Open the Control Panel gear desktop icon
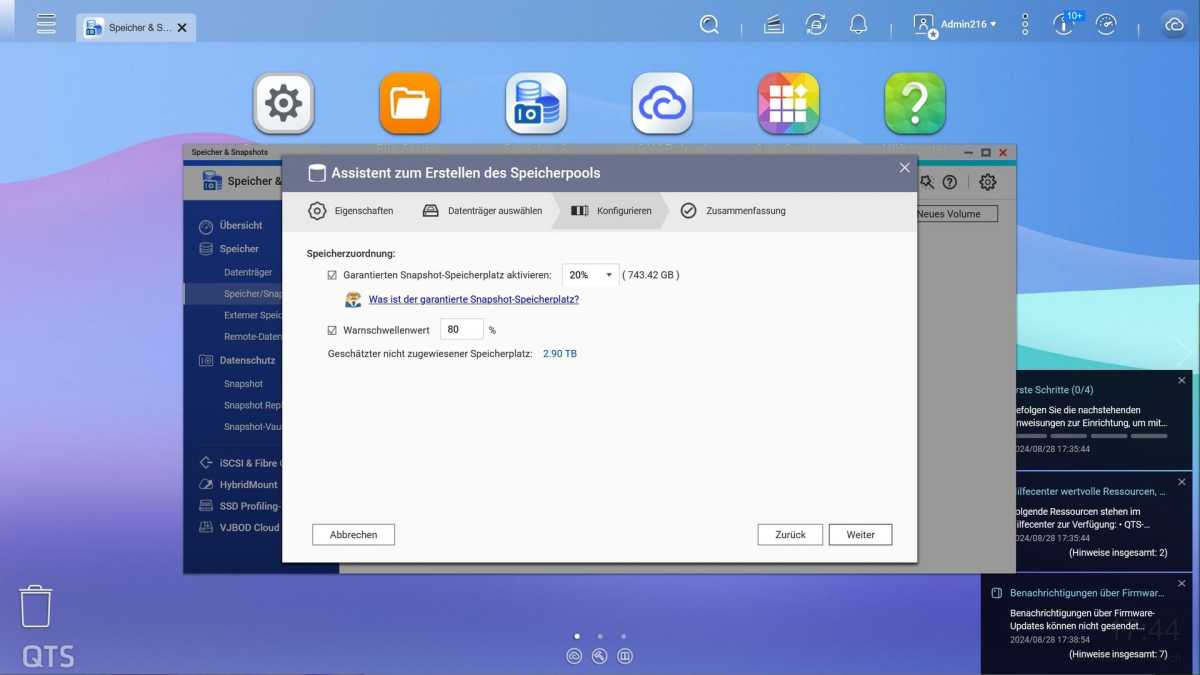Screen dimensions: 1200x675 pos(283,101)
